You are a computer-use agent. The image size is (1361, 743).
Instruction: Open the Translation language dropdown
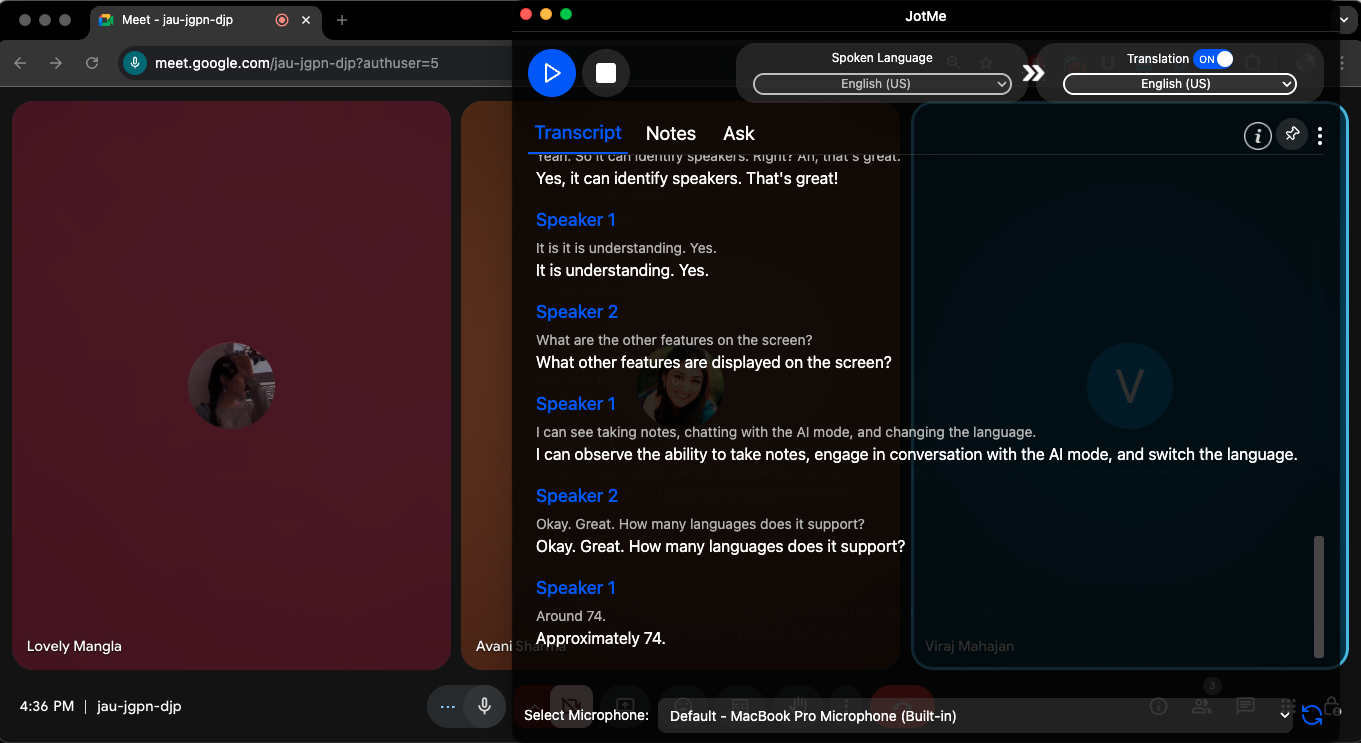[x=1180, y=84]
